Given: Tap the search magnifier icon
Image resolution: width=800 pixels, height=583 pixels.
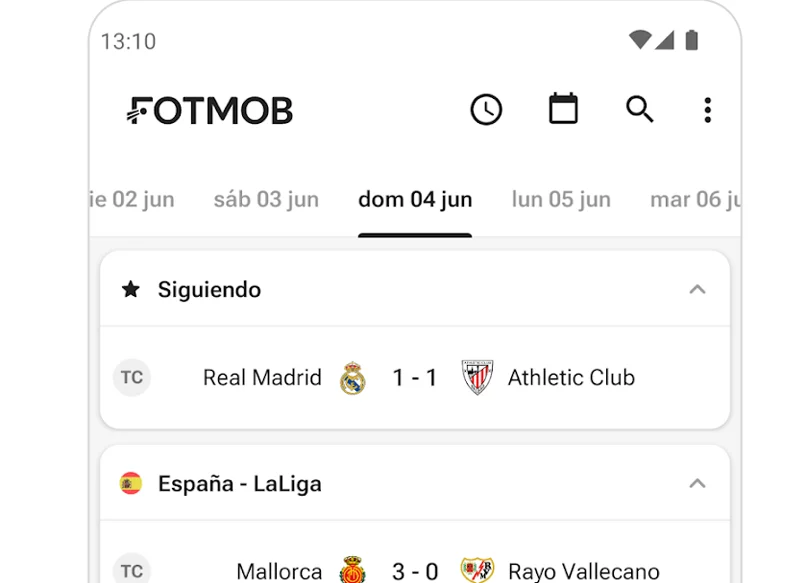Looking at the screenshot, I should (x=640, y=109).
